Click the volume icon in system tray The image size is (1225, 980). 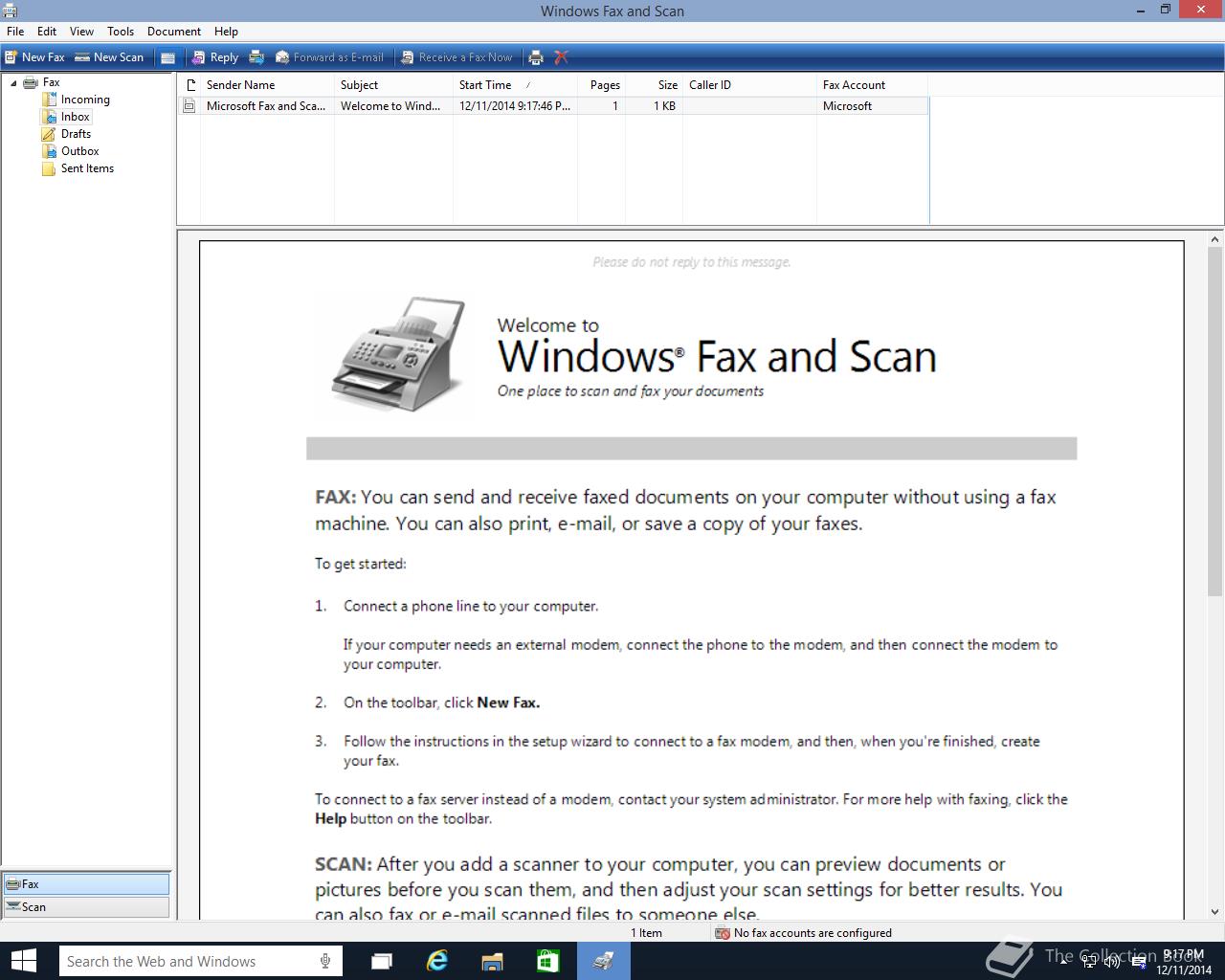(1111, 962)
